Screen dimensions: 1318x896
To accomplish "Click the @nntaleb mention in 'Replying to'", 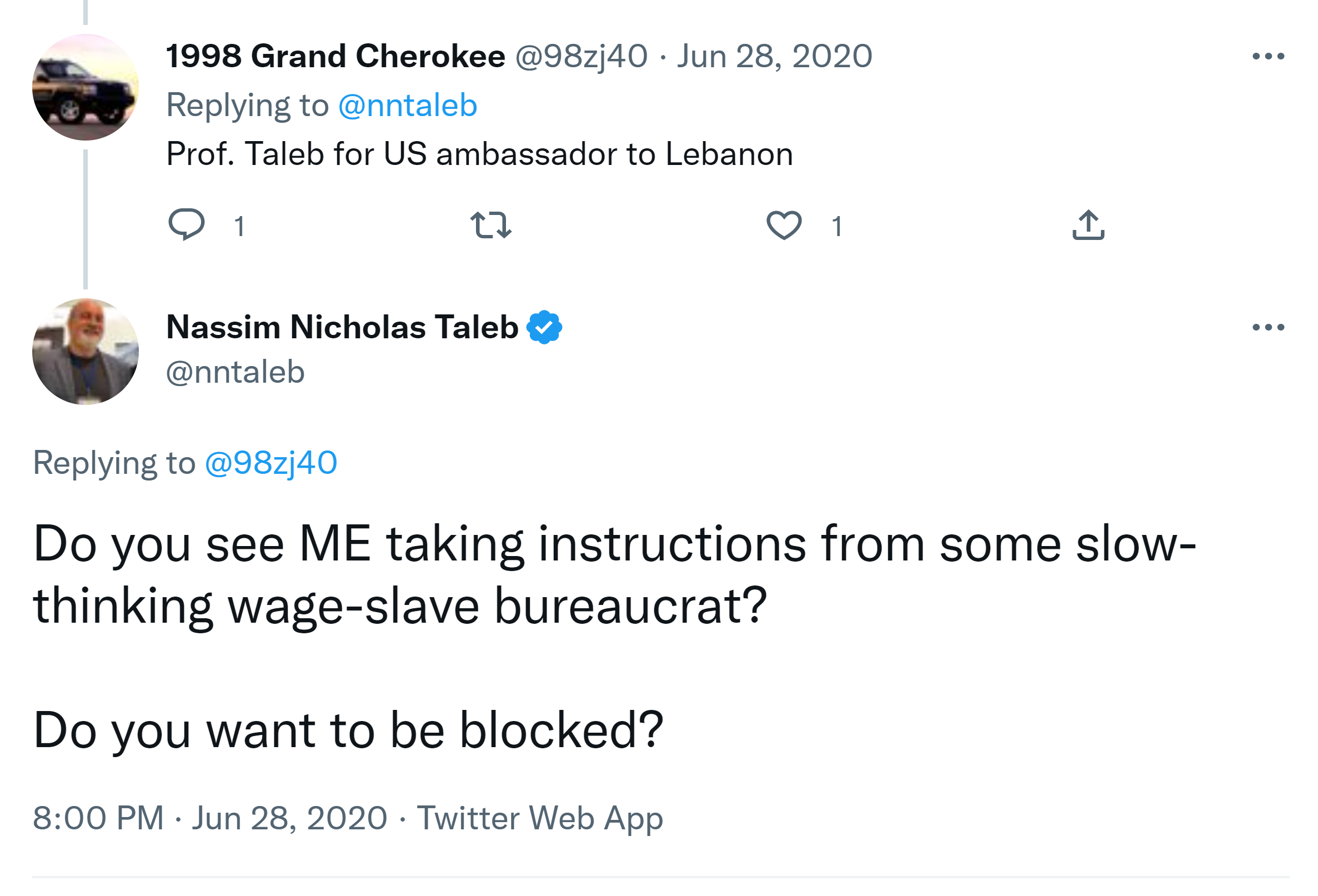I will [407, 106].
